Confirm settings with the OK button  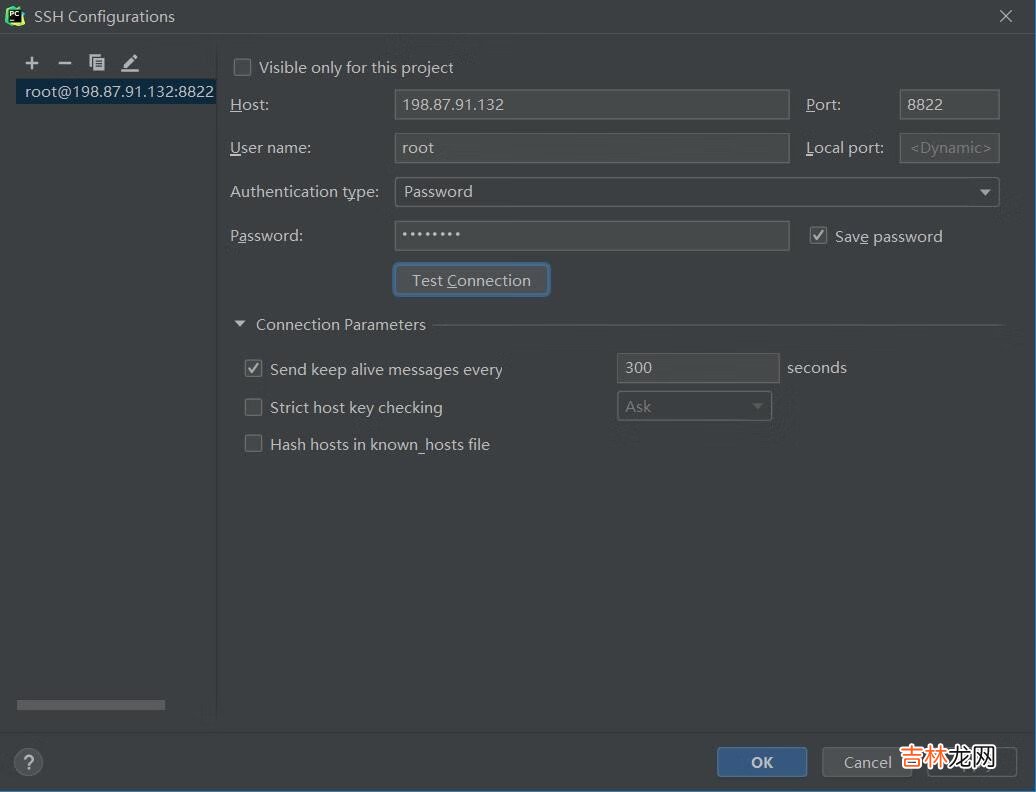(761, 762)
